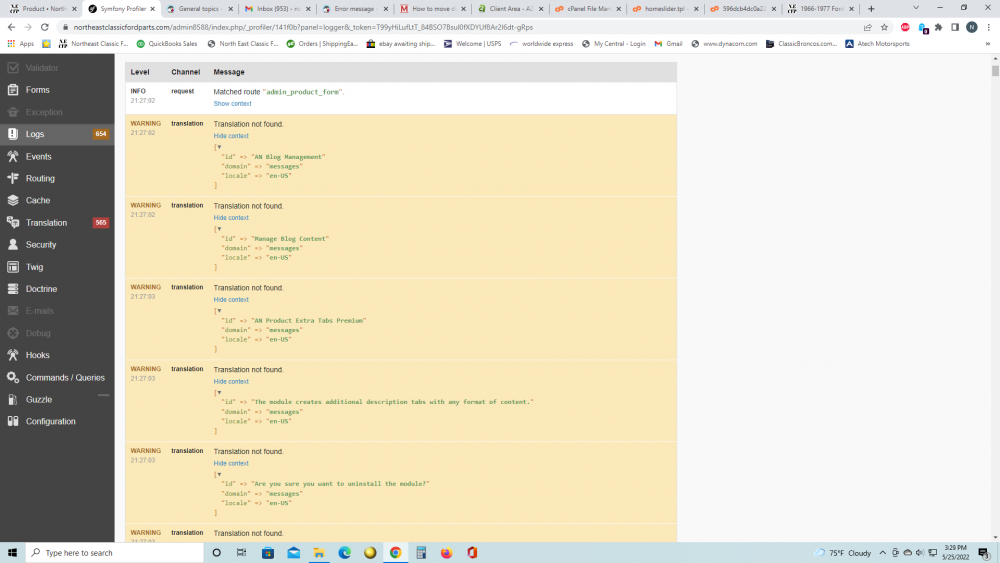The image size is (1000, 563).
Task: Open a new browser tab with plus button
Action: 871,9
